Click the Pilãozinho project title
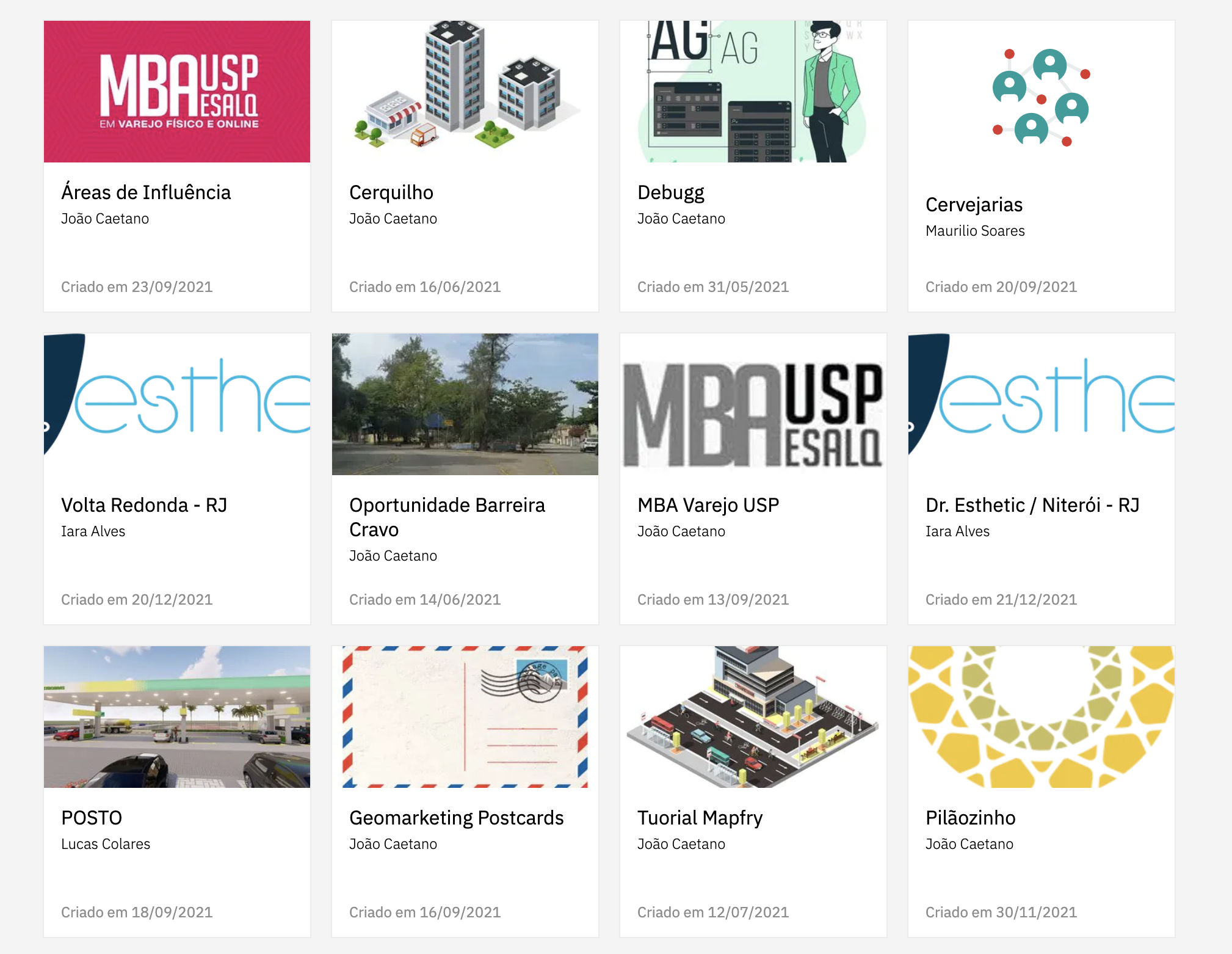This screenshot has width=1232, height=954. 970,818
